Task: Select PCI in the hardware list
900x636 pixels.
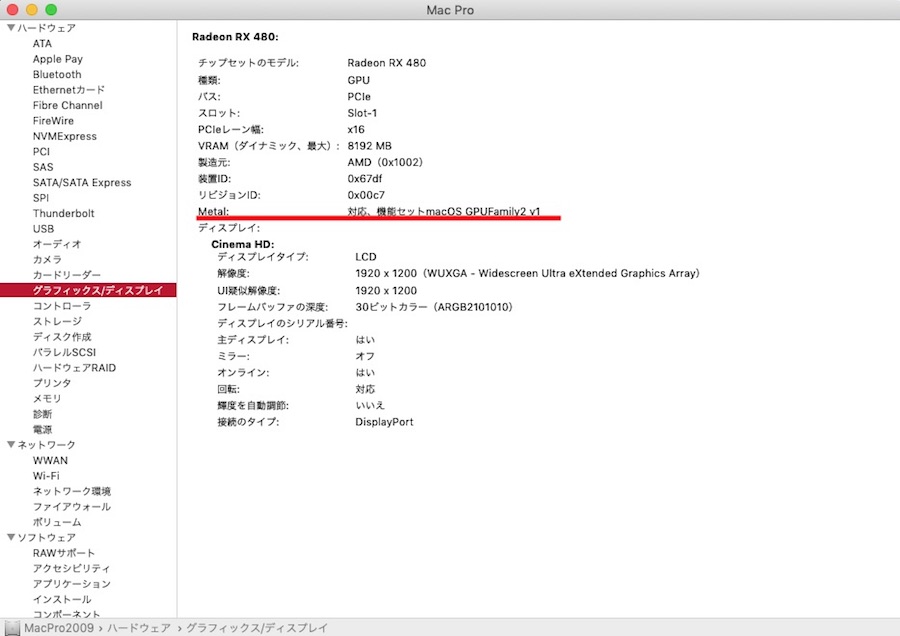Action: (41, 152)
